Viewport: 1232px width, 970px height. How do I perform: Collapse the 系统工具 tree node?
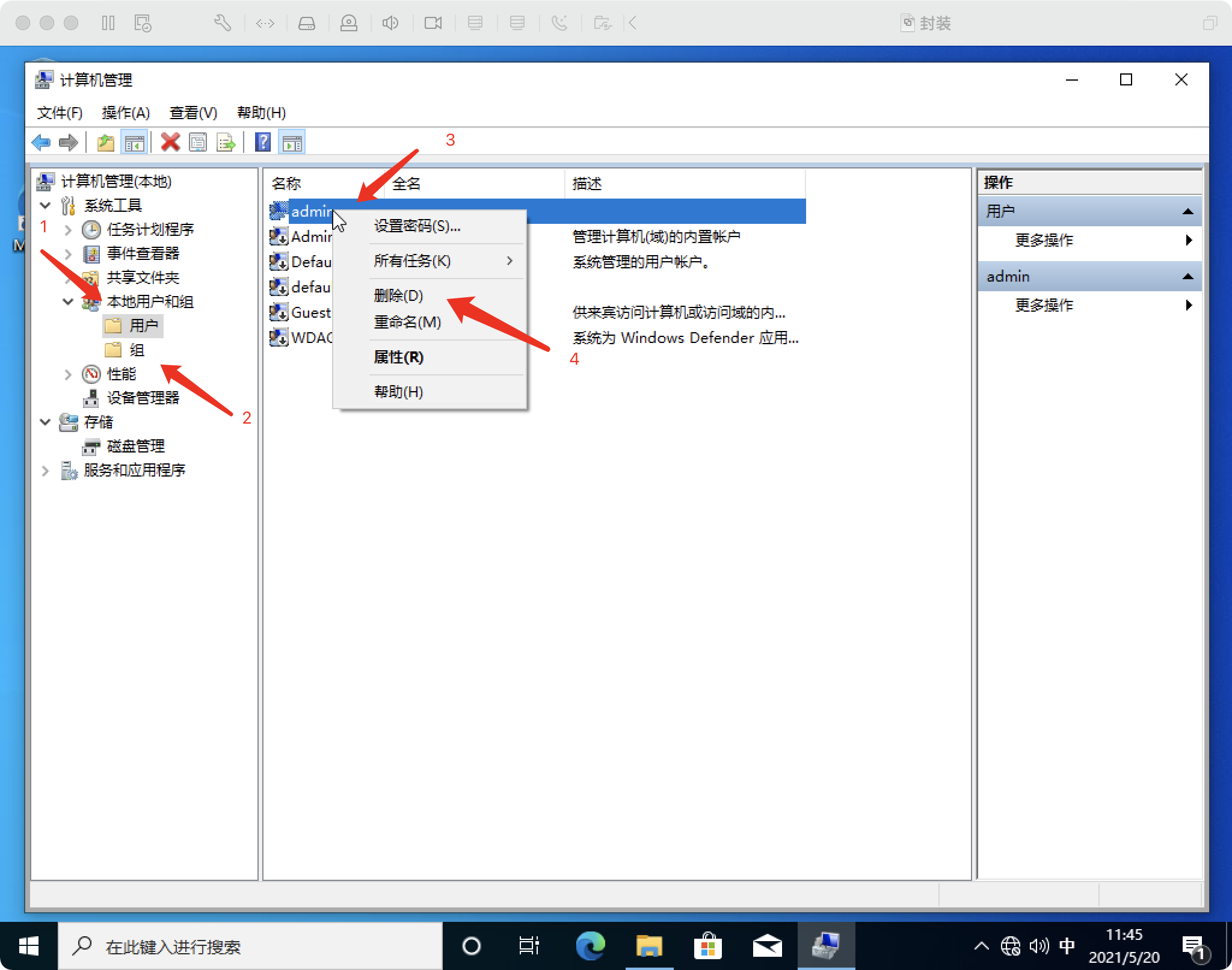point(45,206)
